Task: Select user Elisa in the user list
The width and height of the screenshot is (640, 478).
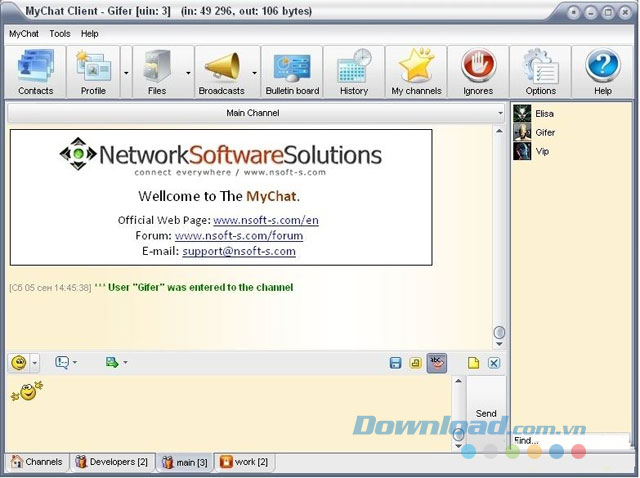Action: point(544,114)
